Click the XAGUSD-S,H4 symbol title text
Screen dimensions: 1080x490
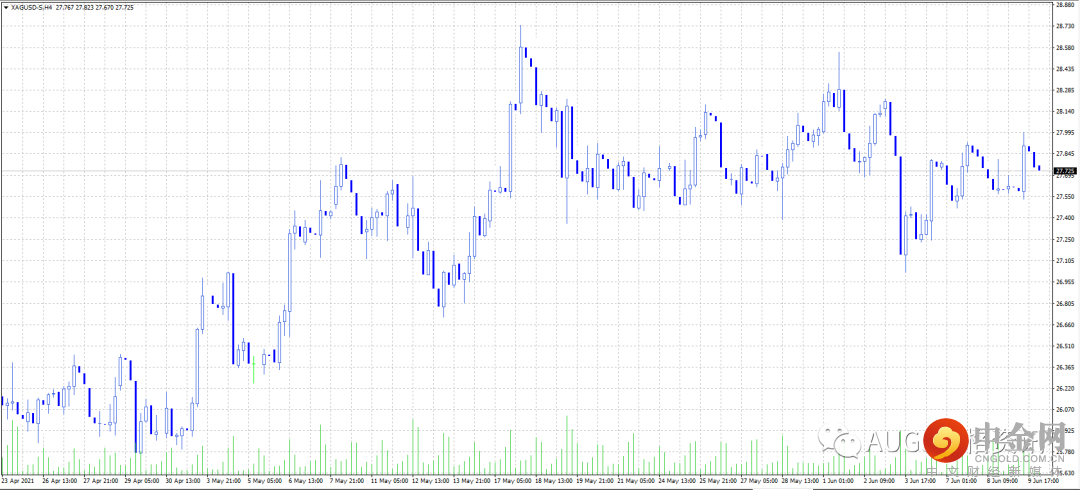[32, 7]
